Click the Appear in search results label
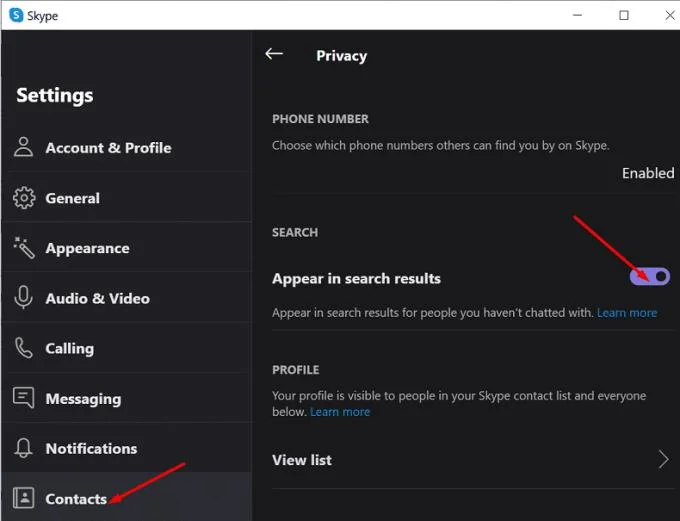The height and width of the screenshot is (521, 680). [x=356, y=279]
